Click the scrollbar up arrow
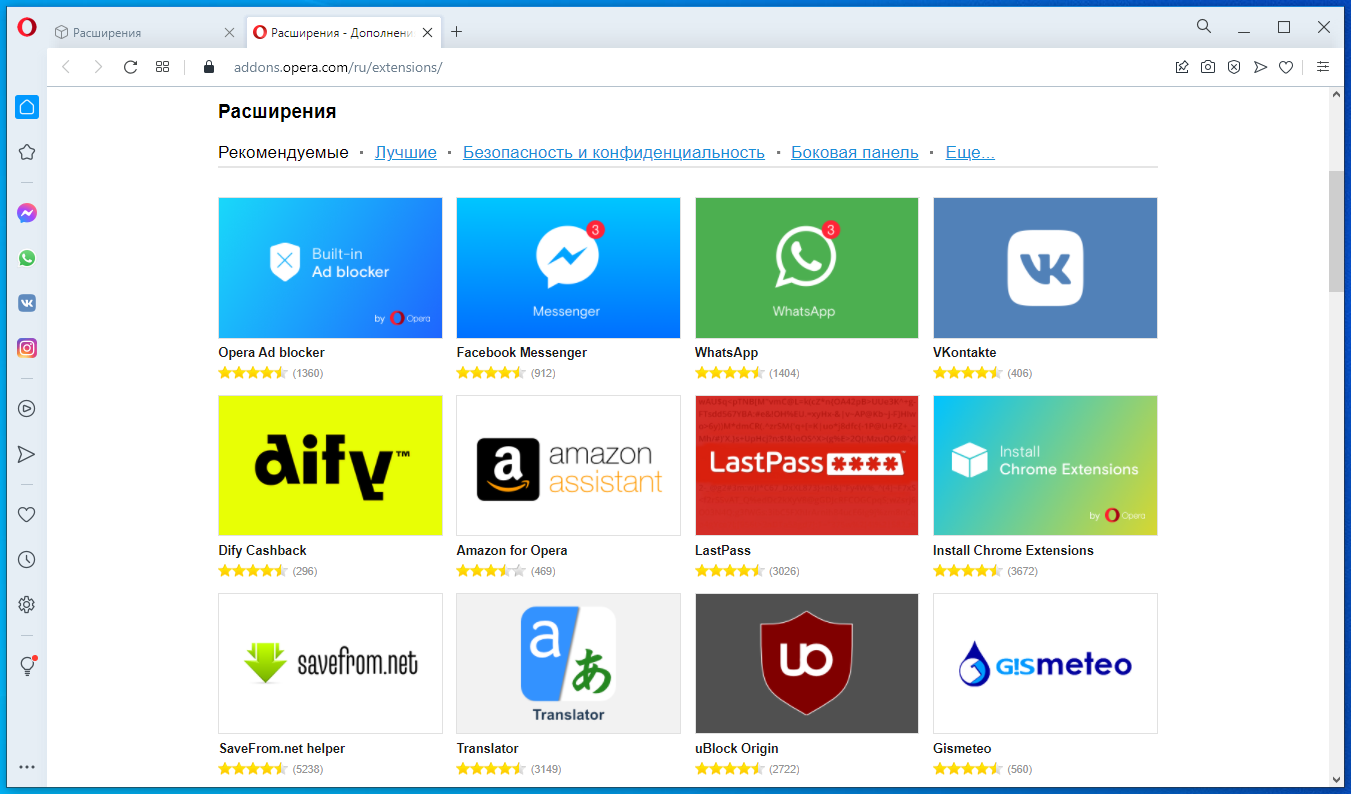Image resolution: width=1351 pixels, height=794 pixels. pyautogui.click(x=1336, y=94)
